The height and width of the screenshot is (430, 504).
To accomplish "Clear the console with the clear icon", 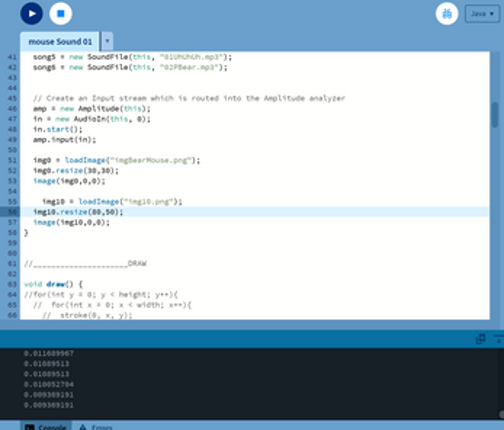I will pyautogui.click(x=499, y=339).
